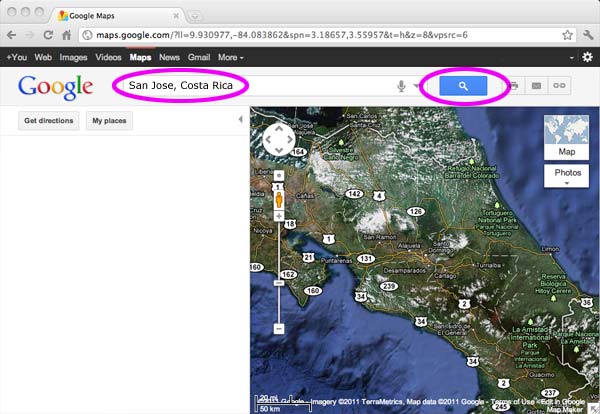
Task: Click the Puntarenas map label
Action: (x=336, y=261)
